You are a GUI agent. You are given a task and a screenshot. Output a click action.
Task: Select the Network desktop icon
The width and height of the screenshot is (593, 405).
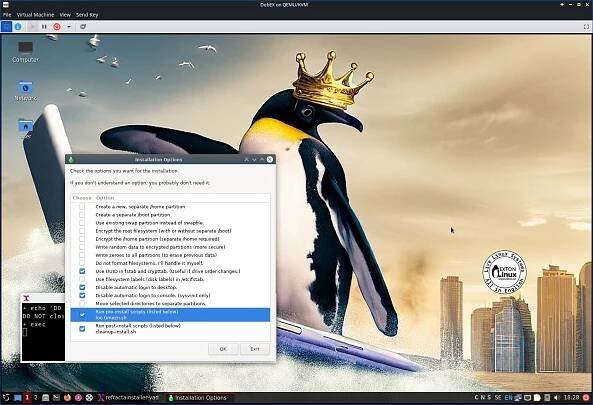click(25, 91)
